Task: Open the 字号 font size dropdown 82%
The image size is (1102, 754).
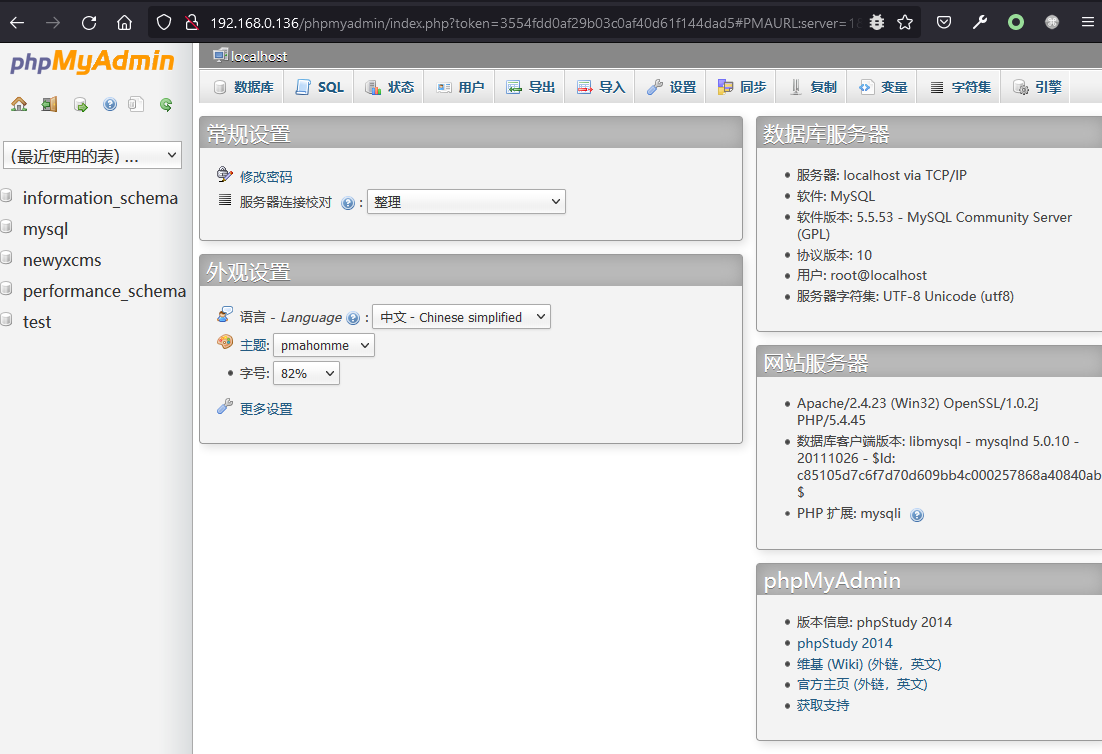Action: click(x=306, y=373)
